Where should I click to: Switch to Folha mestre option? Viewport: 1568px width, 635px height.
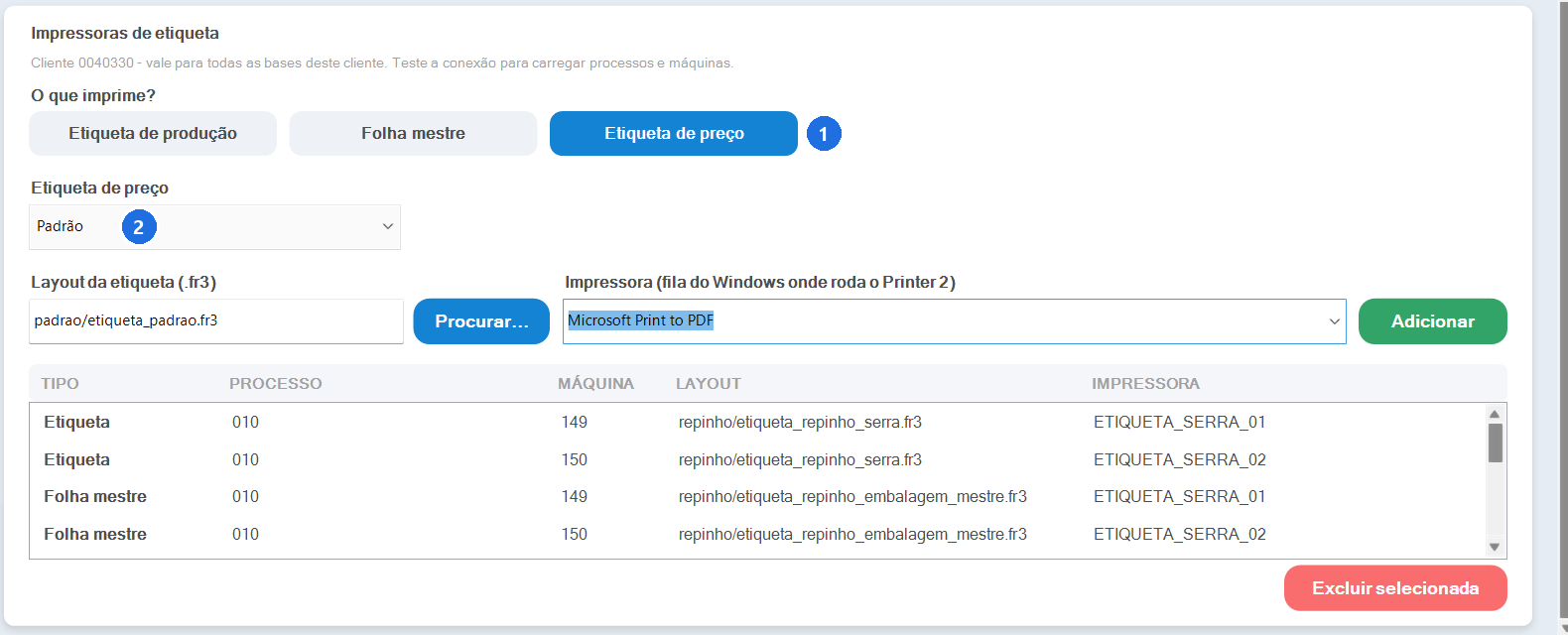[x=413, y=133]
